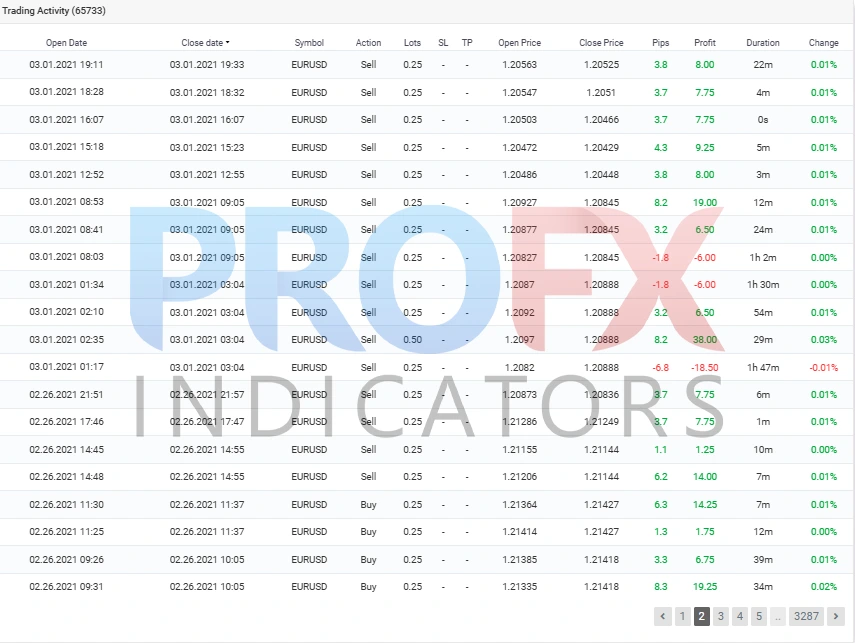Jump to page 4
This screenshot has width=855, height=643.
click(x=739, y=616)
